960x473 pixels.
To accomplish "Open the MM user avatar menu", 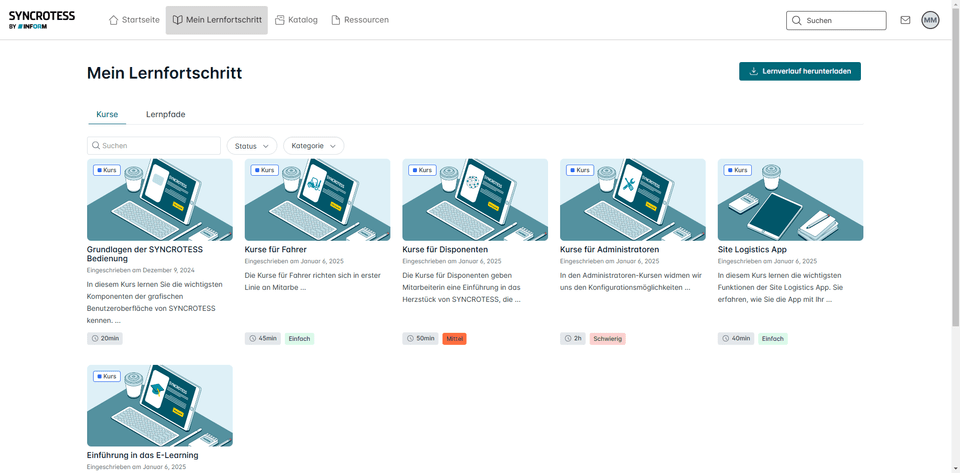I will click(930, 20).
